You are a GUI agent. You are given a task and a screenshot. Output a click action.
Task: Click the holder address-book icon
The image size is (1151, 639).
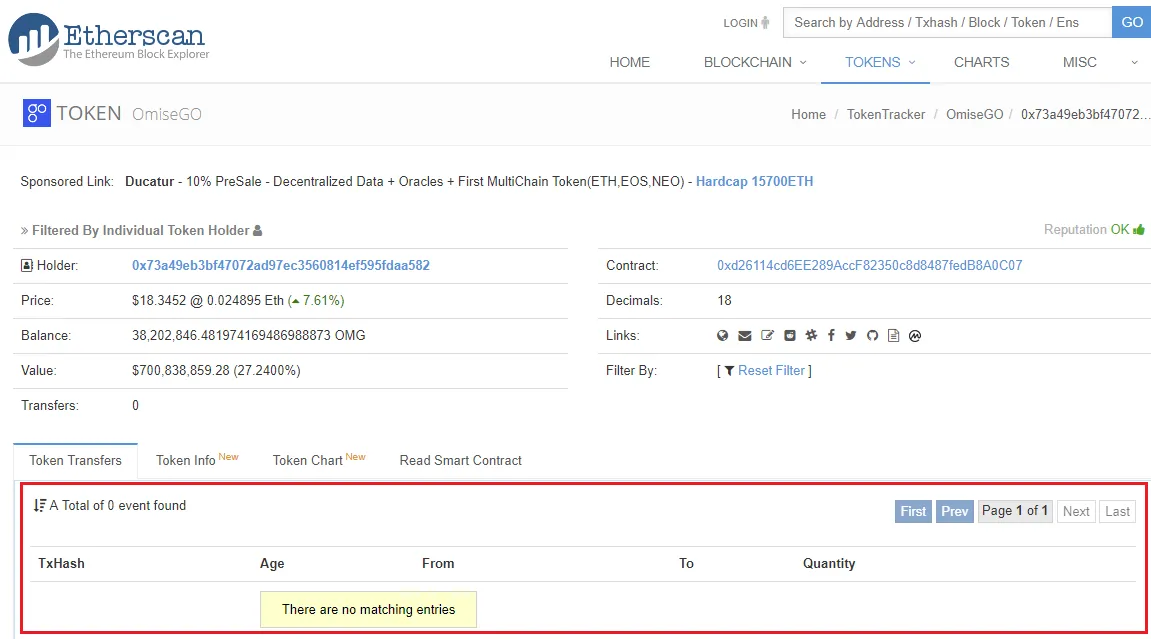pos(26,266)
